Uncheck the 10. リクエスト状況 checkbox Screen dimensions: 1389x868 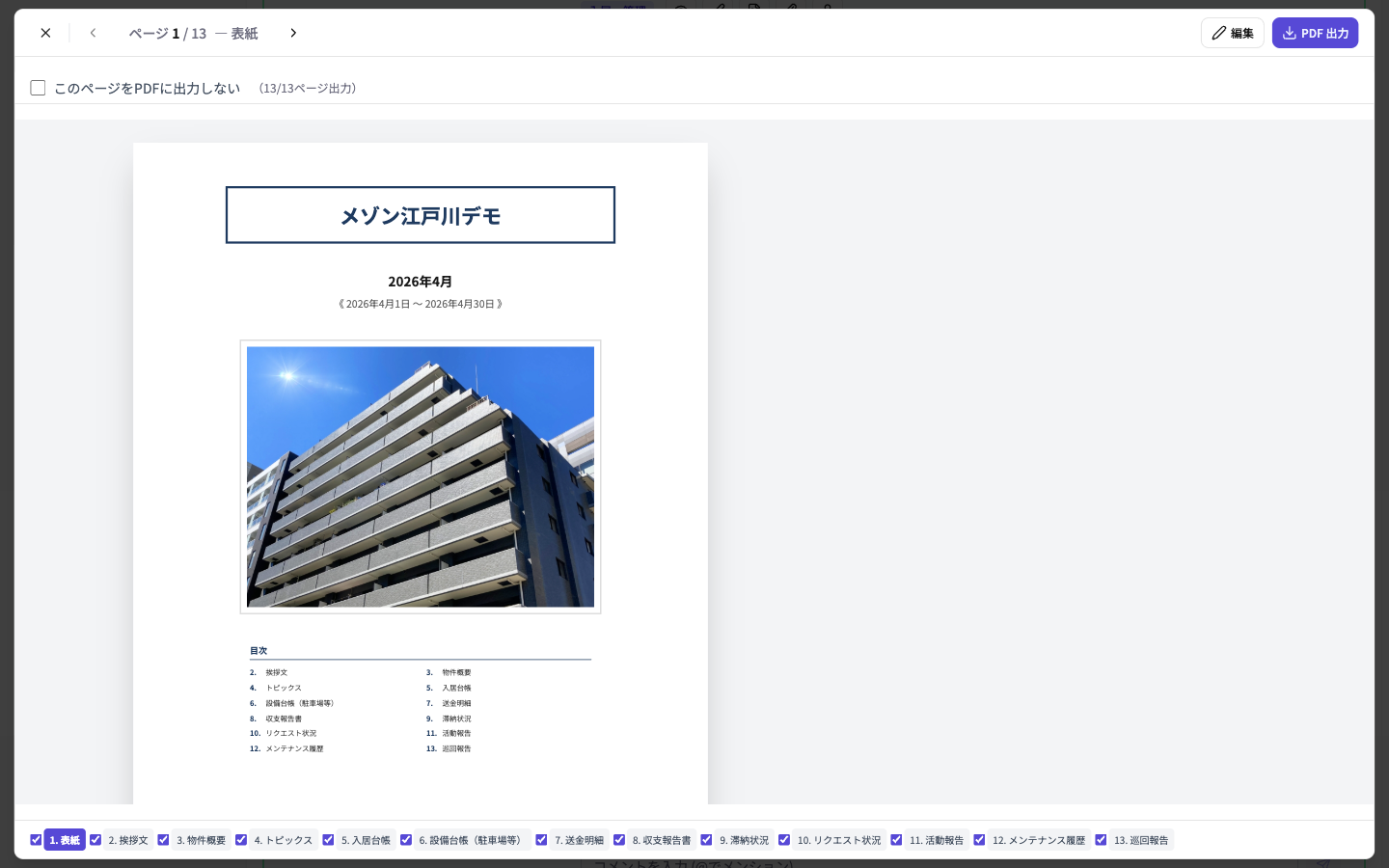[x=784, y=840]
